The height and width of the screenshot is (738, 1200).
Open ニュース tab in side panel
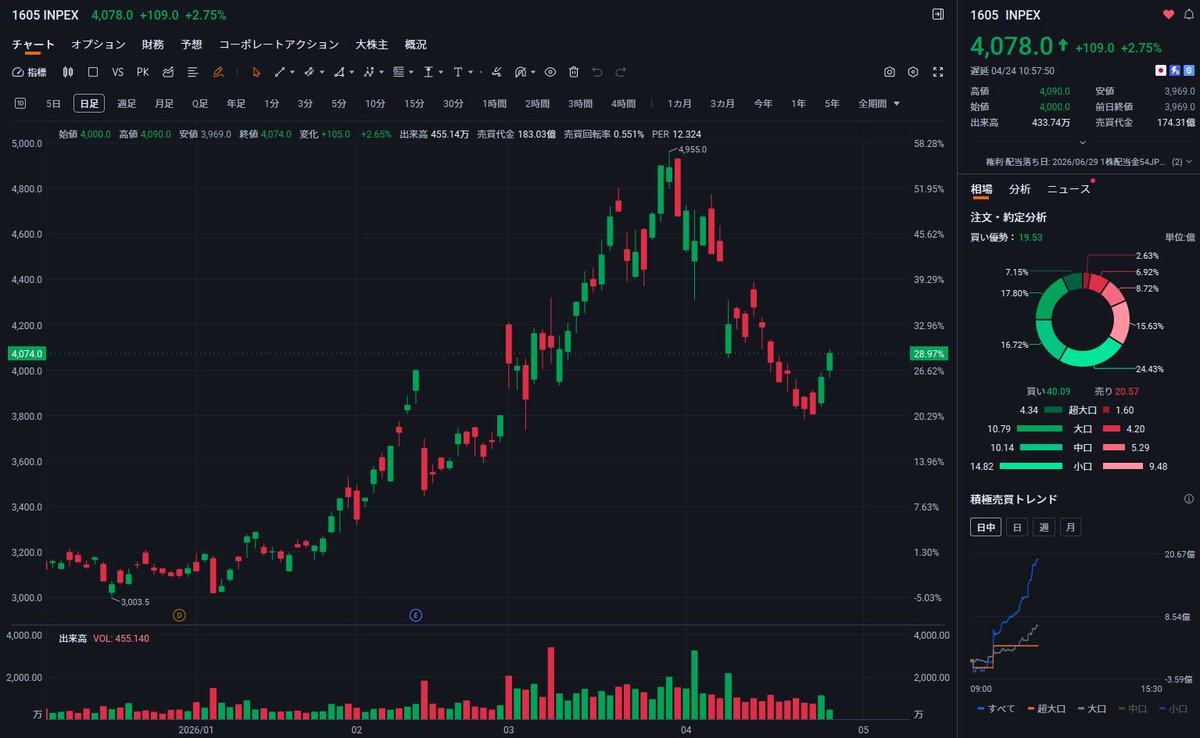tap(1069, 188)
